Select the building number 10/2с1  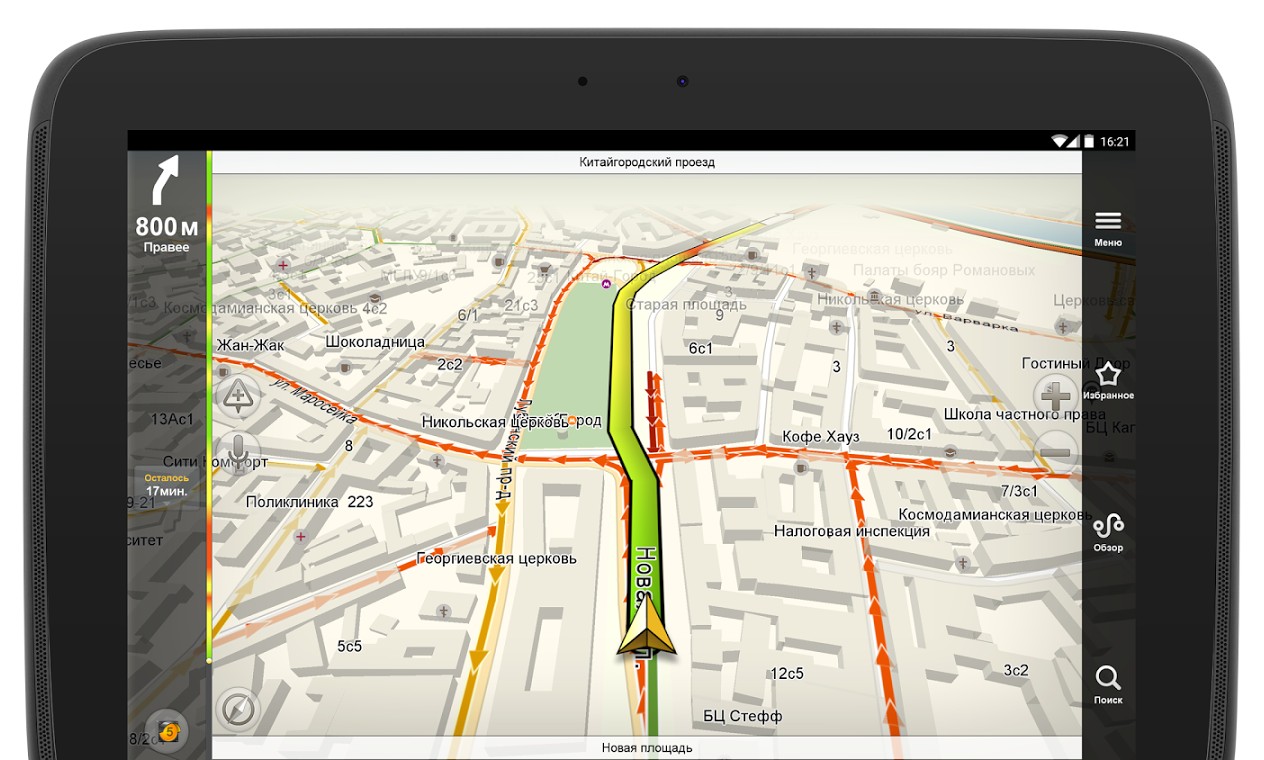pos(909,434)
